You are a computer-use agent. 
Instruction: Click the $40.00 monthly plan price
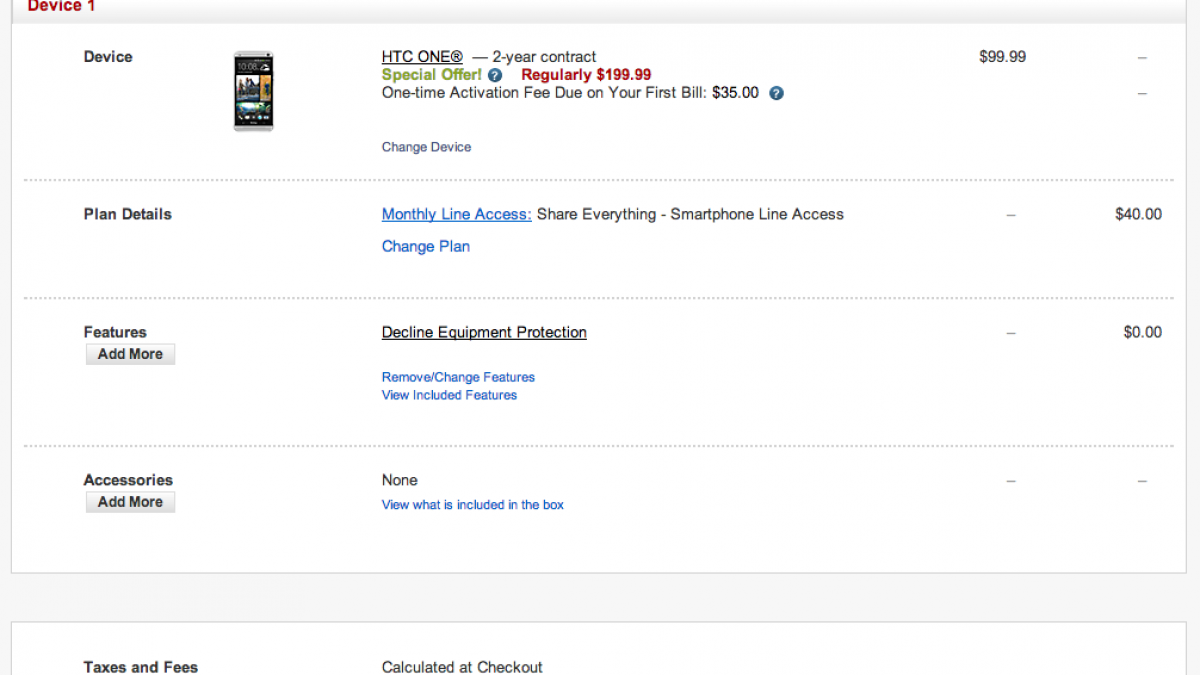tap(1138, 214)
